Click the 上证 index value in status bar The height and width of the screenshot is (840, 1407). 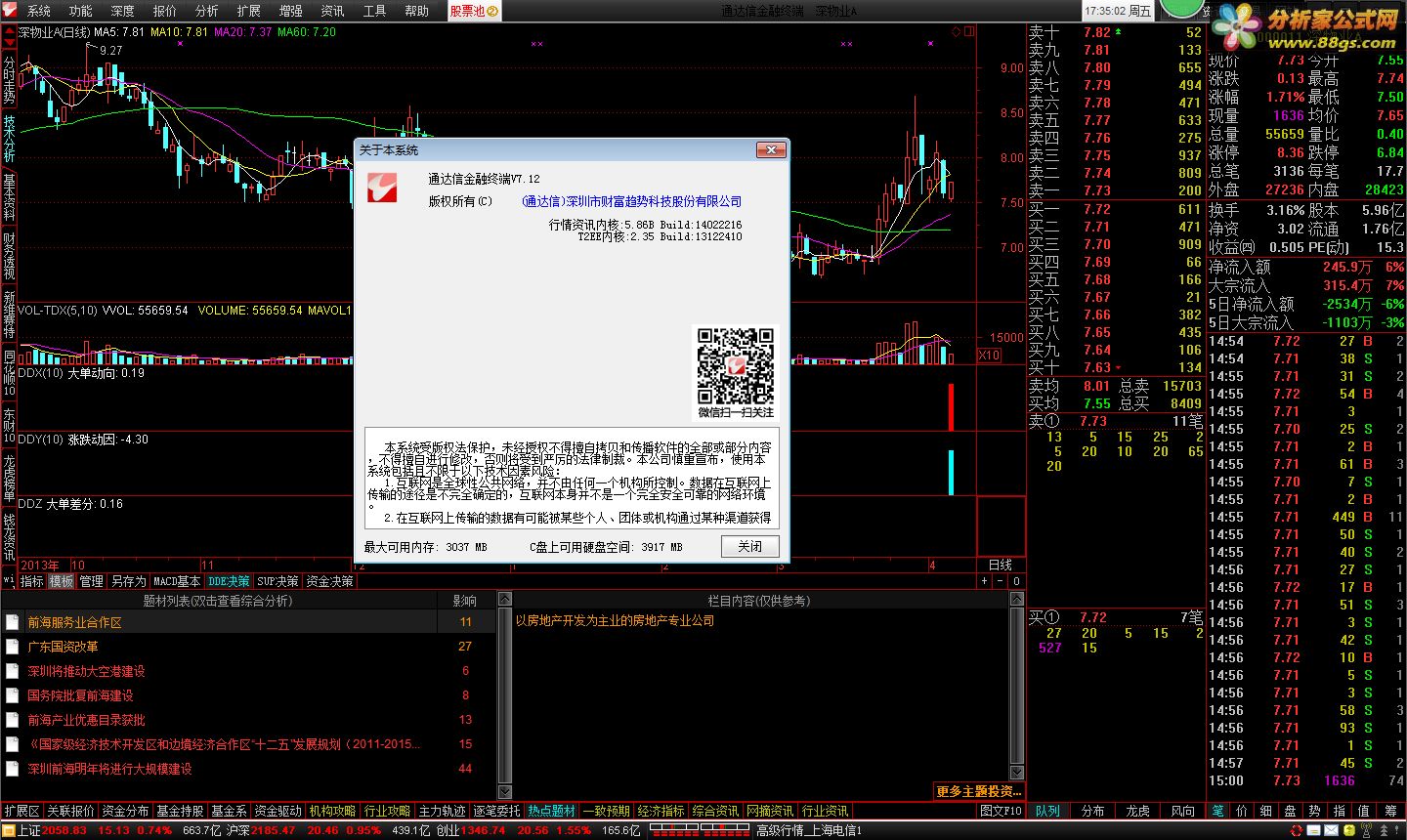pyautogui.click(x=64, y=830)
